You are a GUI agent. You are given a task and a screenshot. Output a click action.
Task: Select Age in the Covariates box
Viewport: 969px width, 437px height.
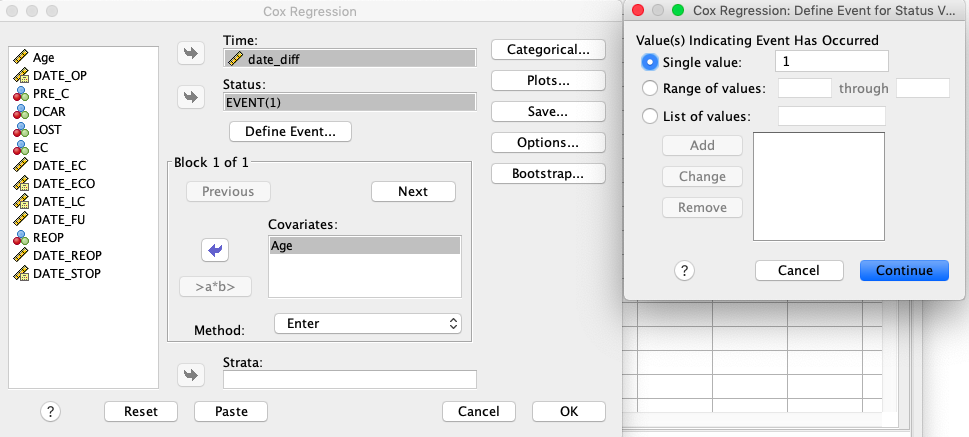365,245
